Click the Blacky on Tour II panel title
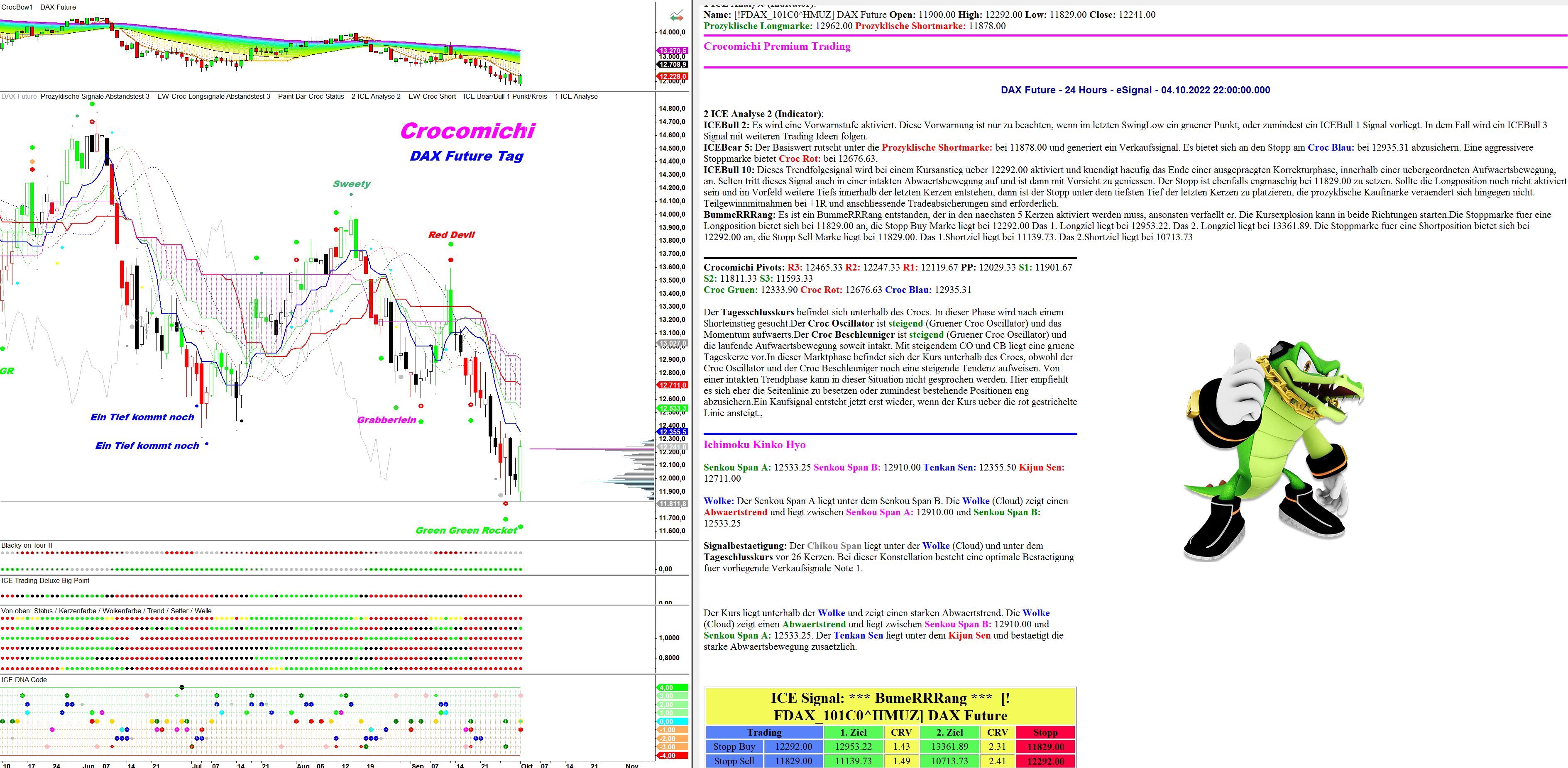The image size is (1568, 768). pos(27,545)
